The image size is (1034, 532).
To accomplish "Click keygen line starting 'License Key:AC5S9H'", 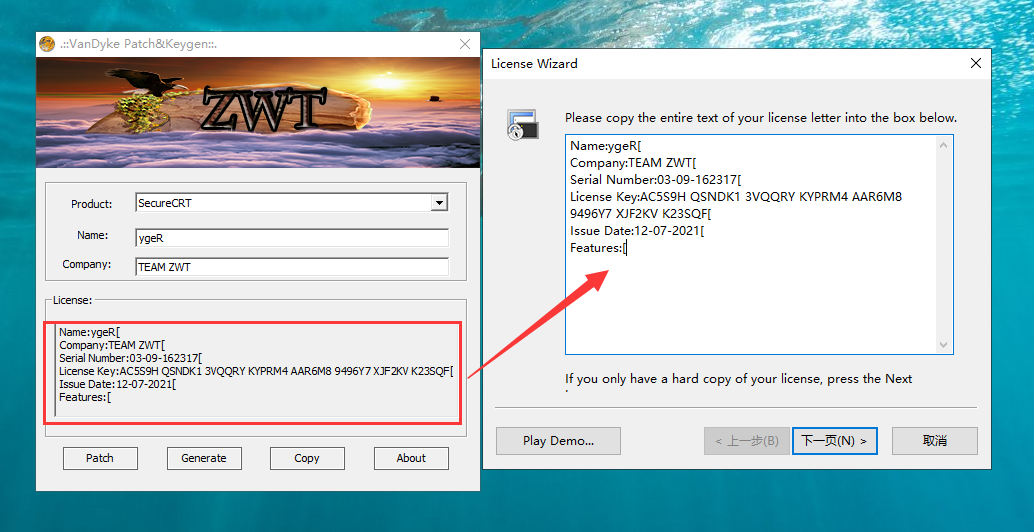I will pyautogui.click(x=257, y=371).
